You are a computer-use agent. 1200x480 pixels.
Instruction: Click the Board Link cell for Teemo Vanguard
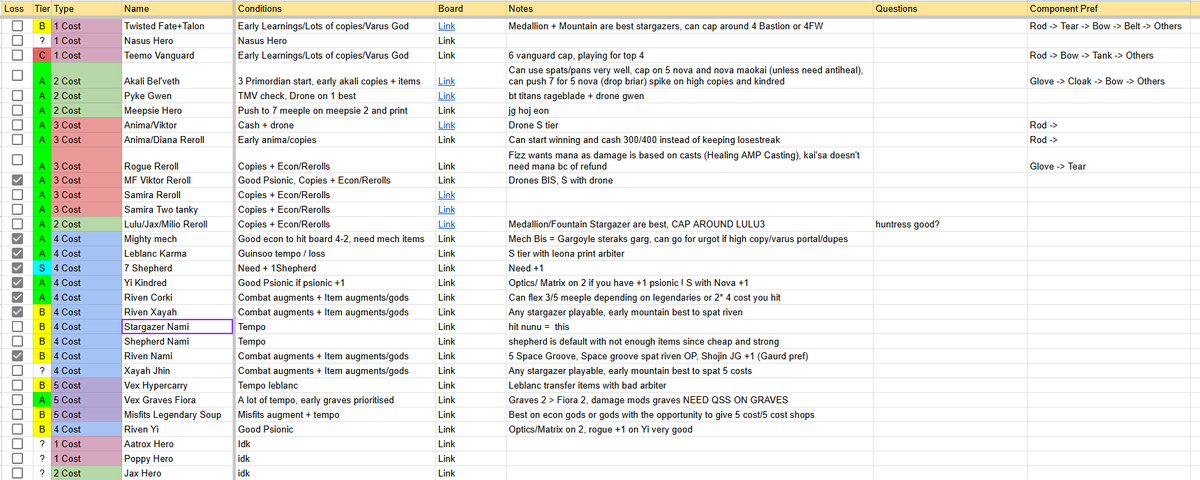coord(470,55)
